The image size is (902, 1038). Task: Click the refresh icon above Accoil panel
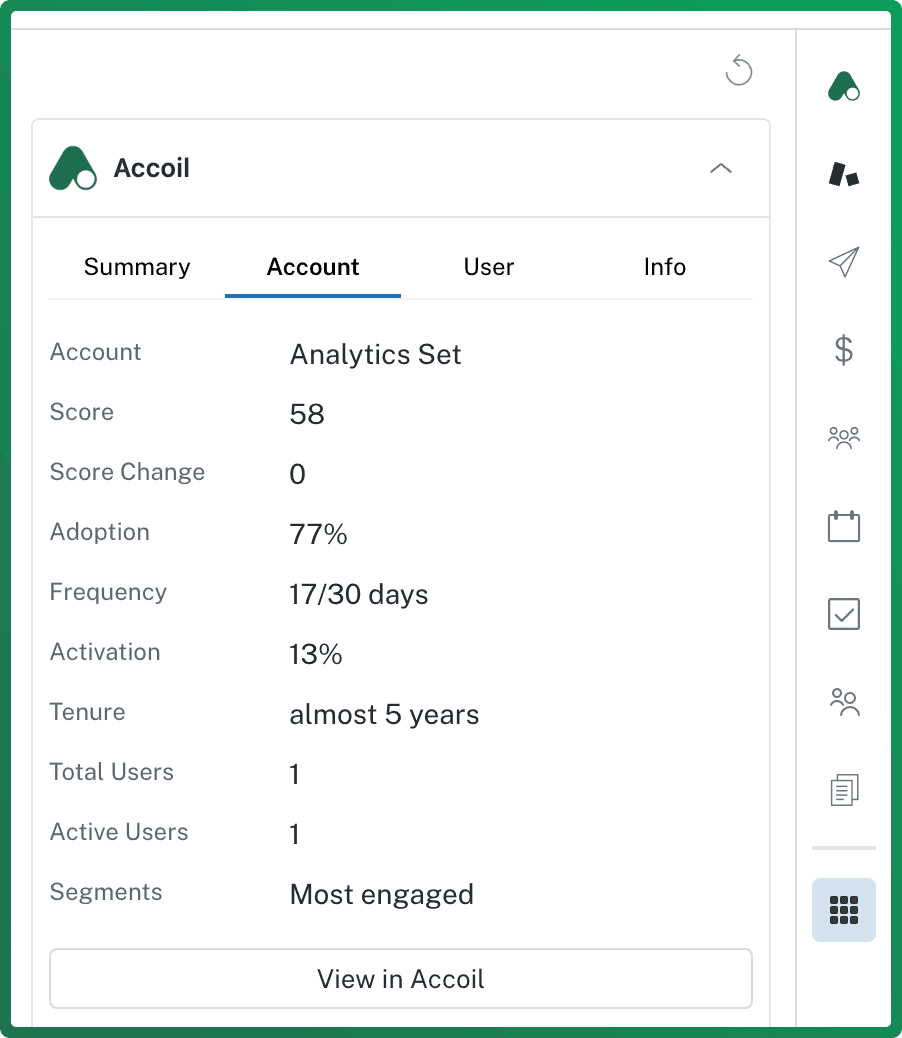click(x=739, y=70)
